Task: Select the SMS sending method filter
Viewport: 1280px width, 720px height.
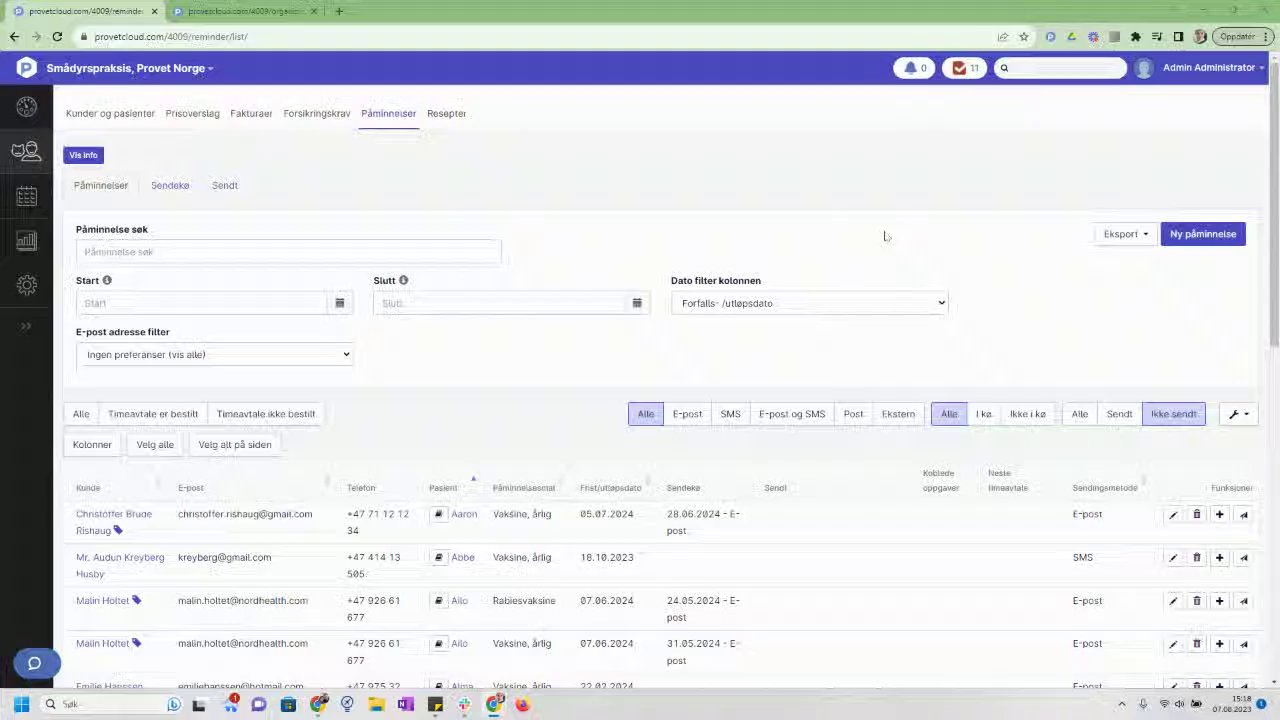Action: (730, 414)
